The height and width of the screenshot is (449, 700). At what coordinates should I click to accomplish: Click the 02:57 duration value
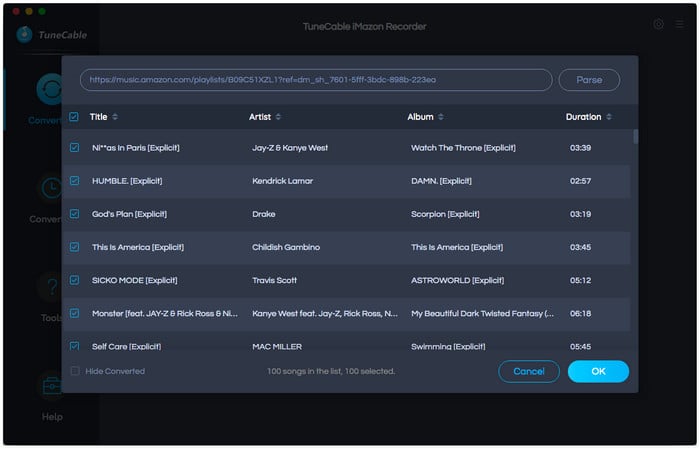580,181
